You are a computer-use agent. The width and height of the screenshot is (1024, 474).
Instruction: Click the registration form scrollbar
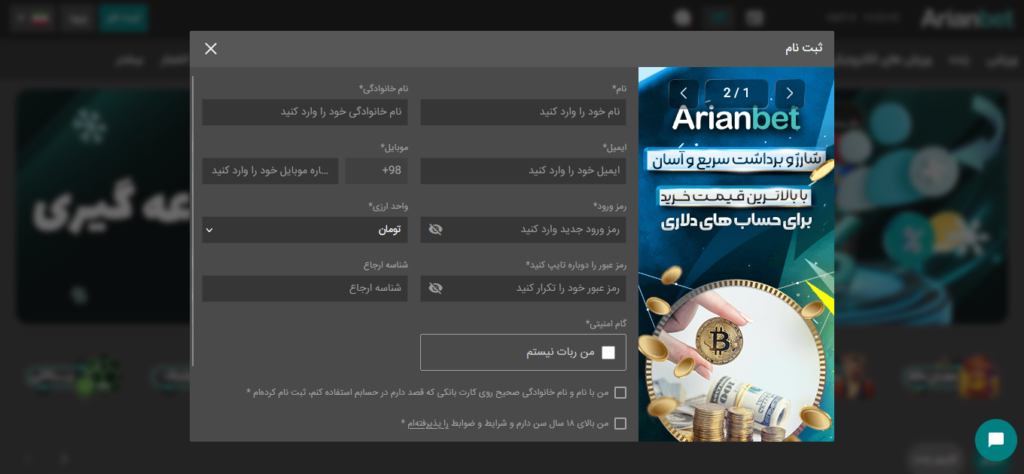click(193, 221)
